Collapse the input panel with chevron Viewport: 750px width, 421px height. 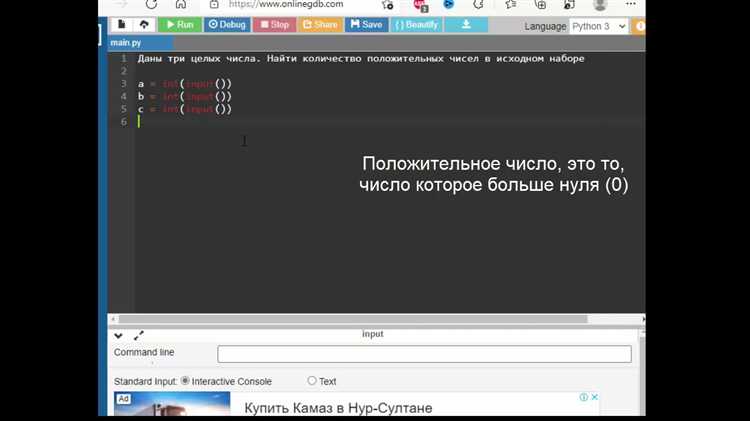coord(119,336)
